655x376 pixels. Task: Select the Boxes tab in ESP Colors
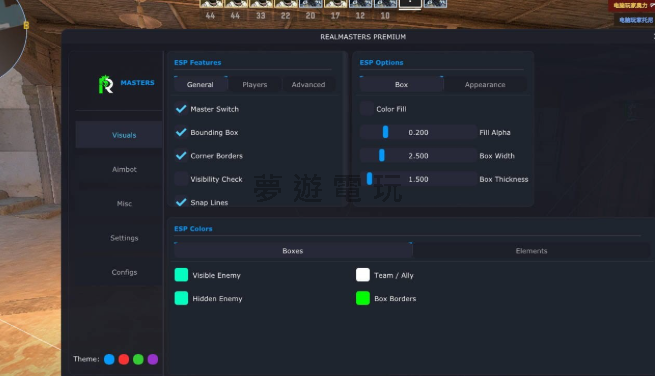tap(293, 251)
